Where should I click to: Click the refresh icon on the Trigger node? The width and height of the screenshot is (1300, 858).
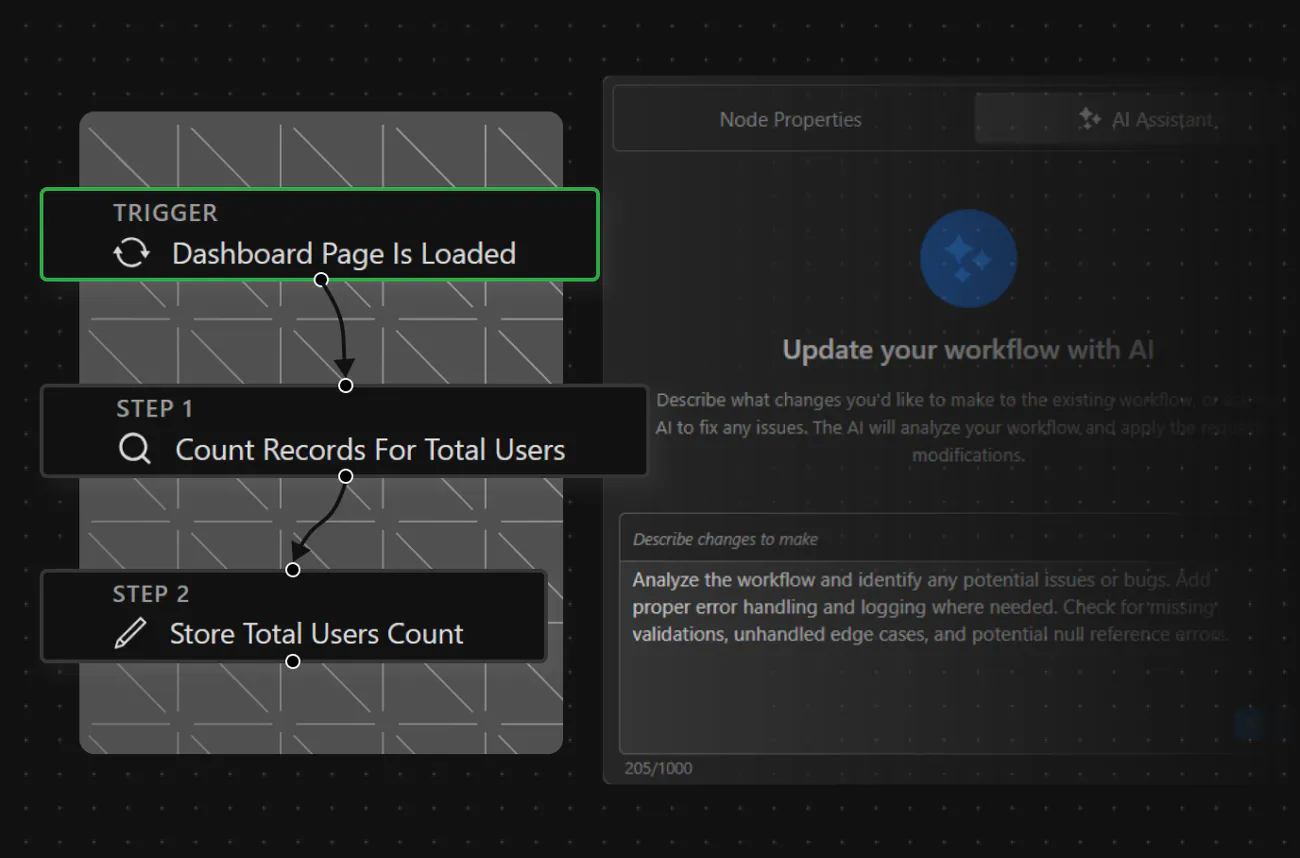(x=131, y=253)
